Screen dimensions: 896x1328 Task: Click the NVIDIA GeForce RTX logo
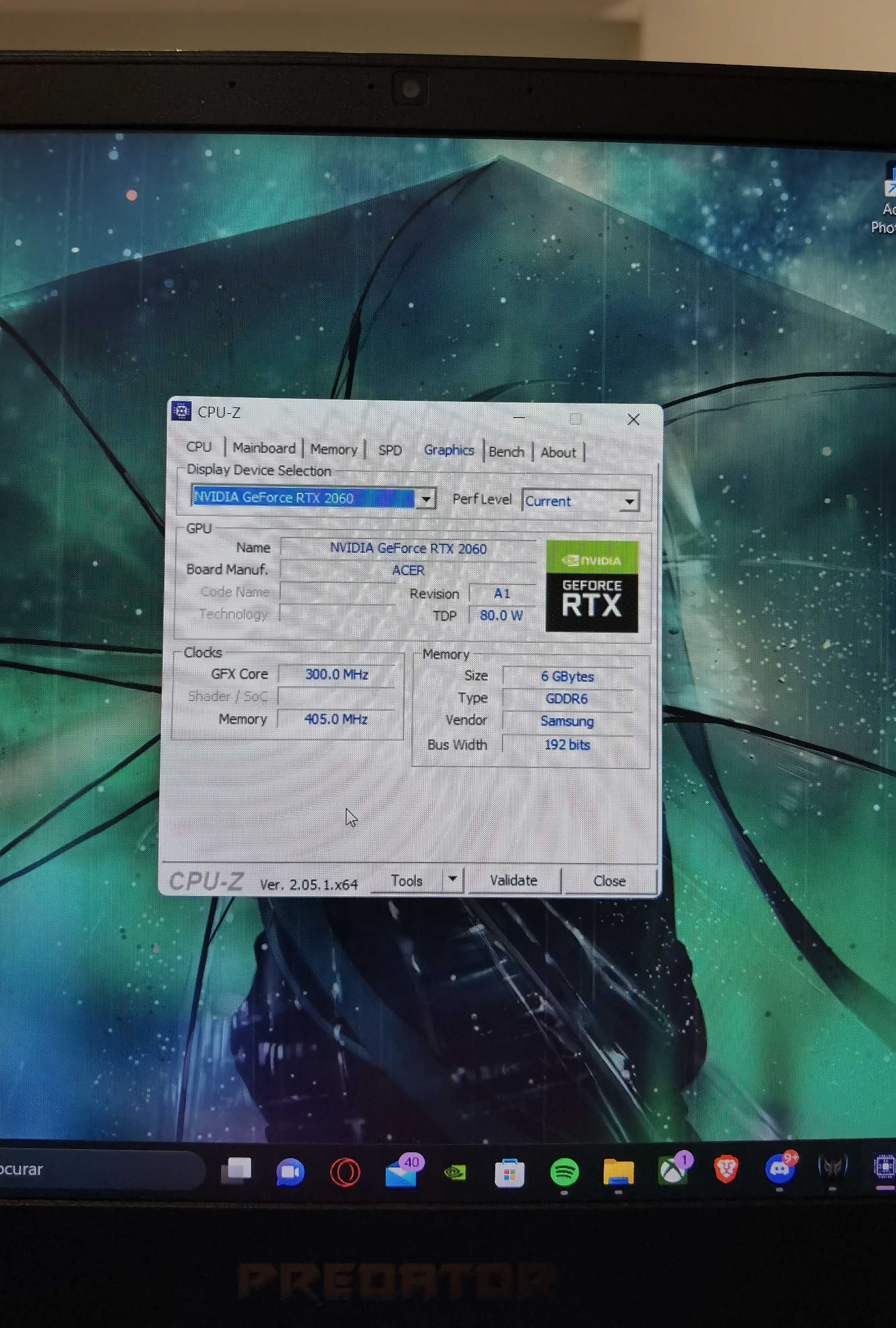click(591, 586)
